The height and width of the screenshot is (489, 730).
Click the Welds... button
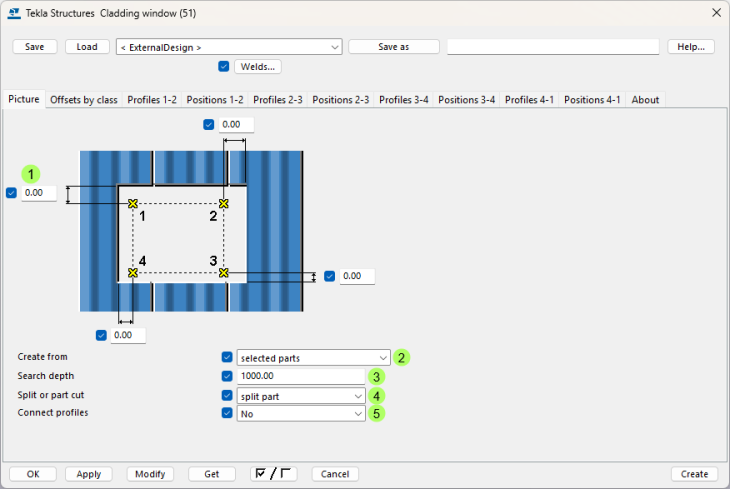tap(258, 67)
